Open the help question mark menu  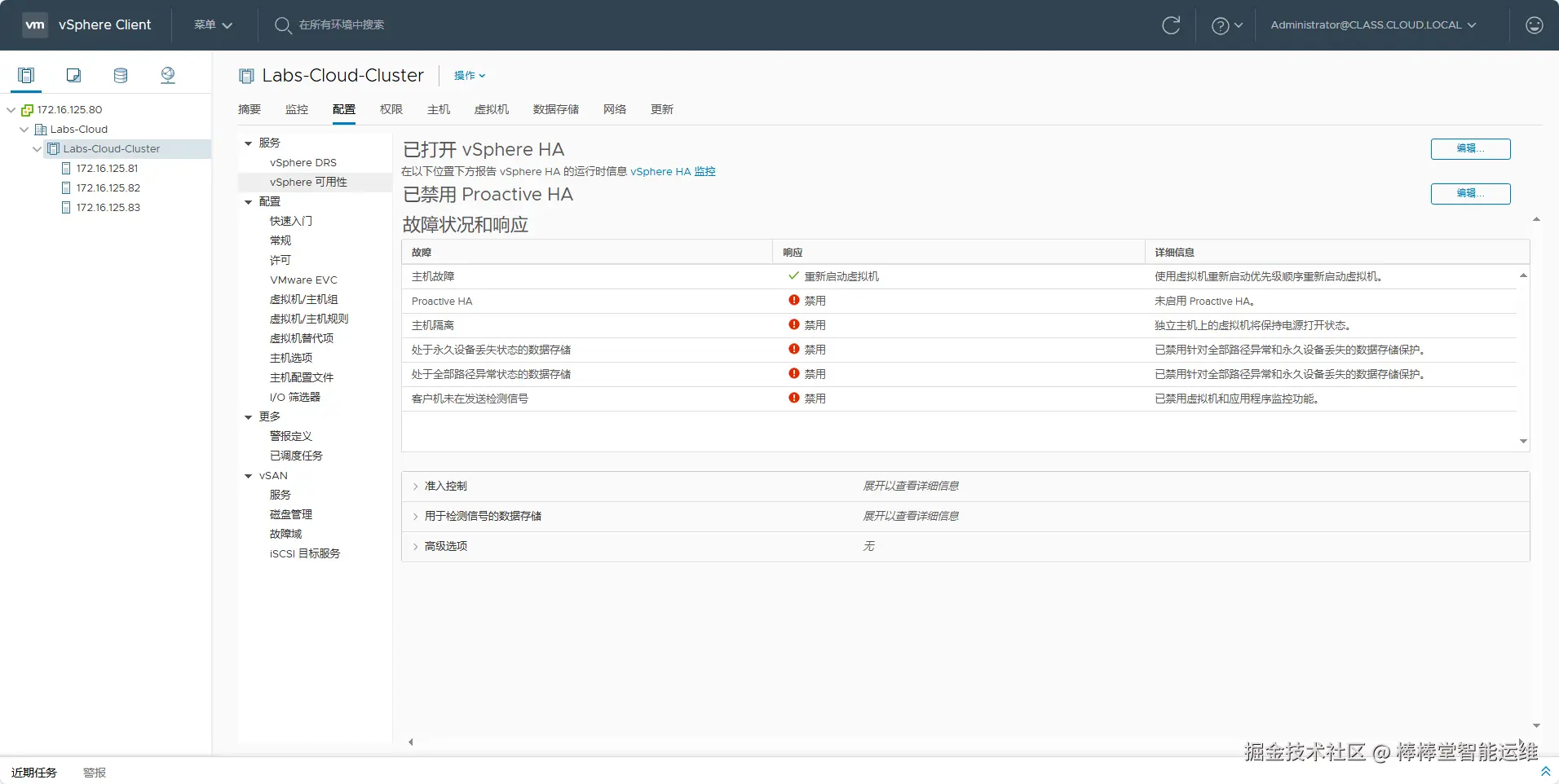click(1226, 25)
